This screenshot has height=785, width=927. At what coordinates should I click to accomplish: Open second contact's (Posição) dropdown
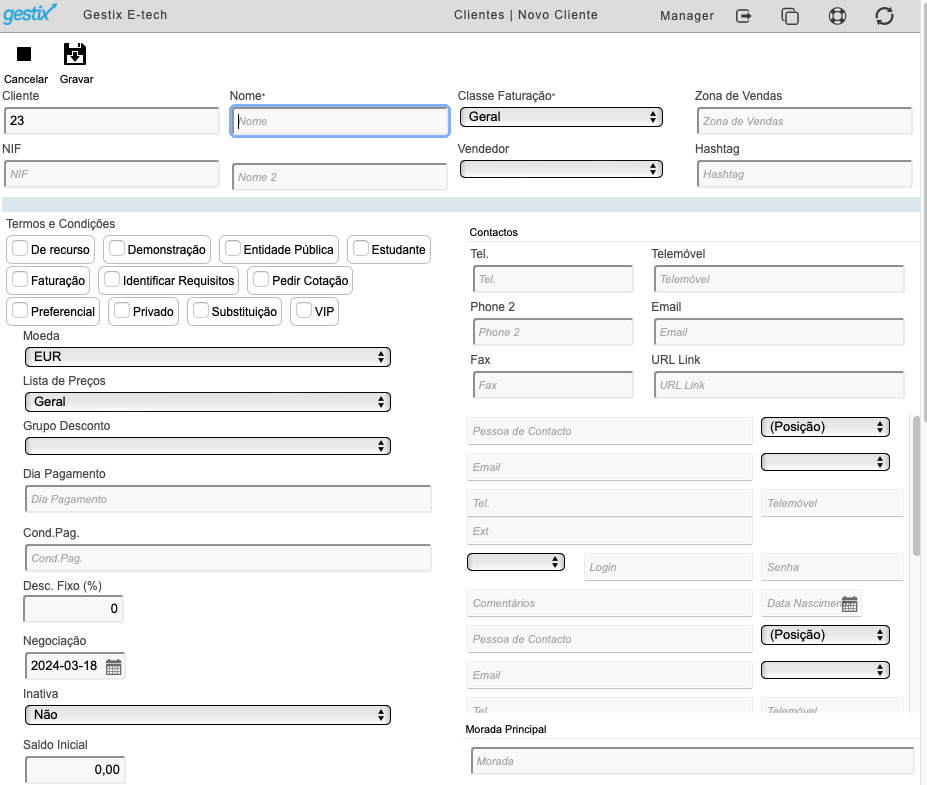pyautogui.click(x=825, y=635)
